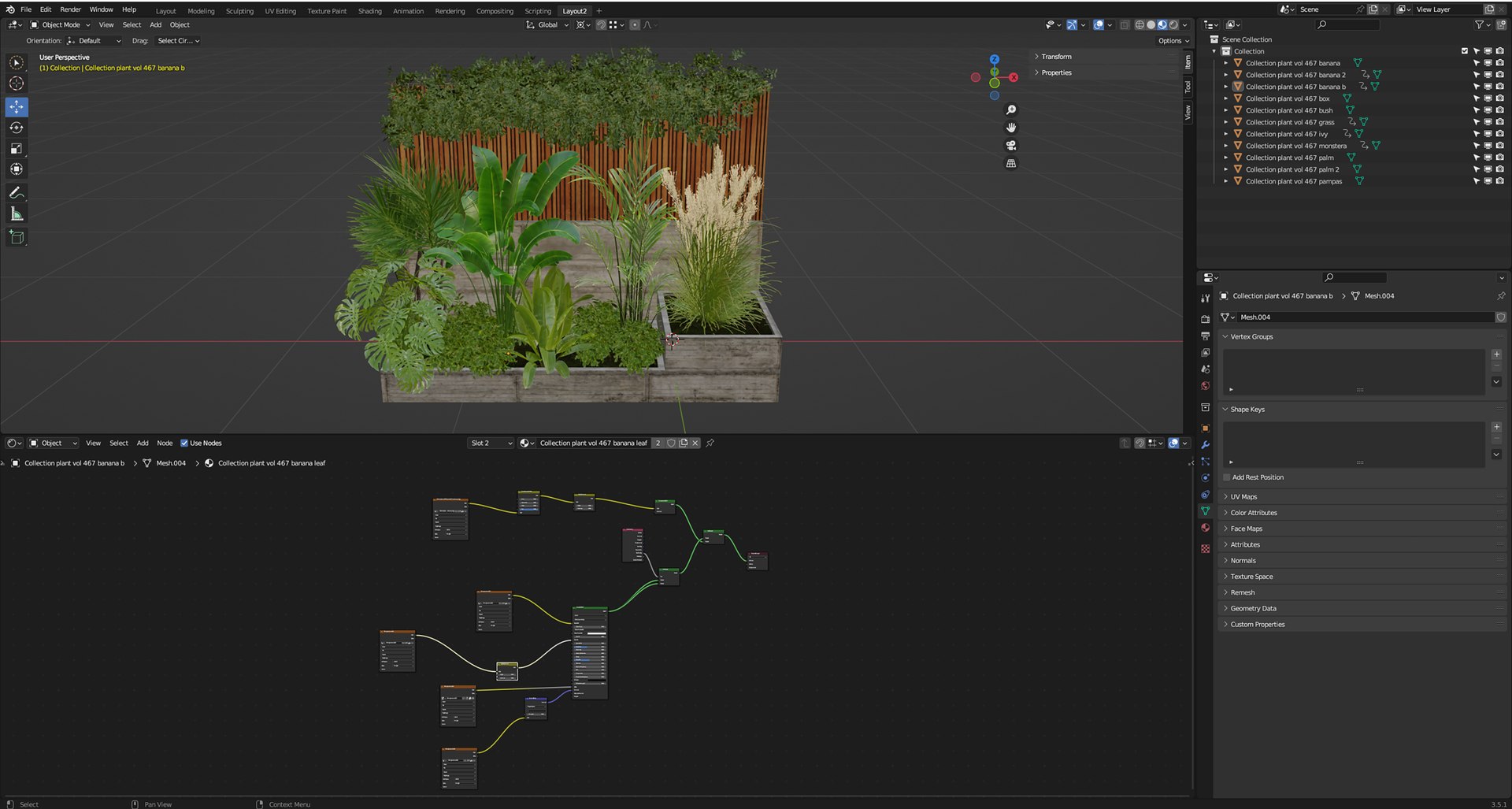Click the camera view icon in viewport
Image resolution: width=1512 pixels, height=809 pixels.
pos(1011,146)
